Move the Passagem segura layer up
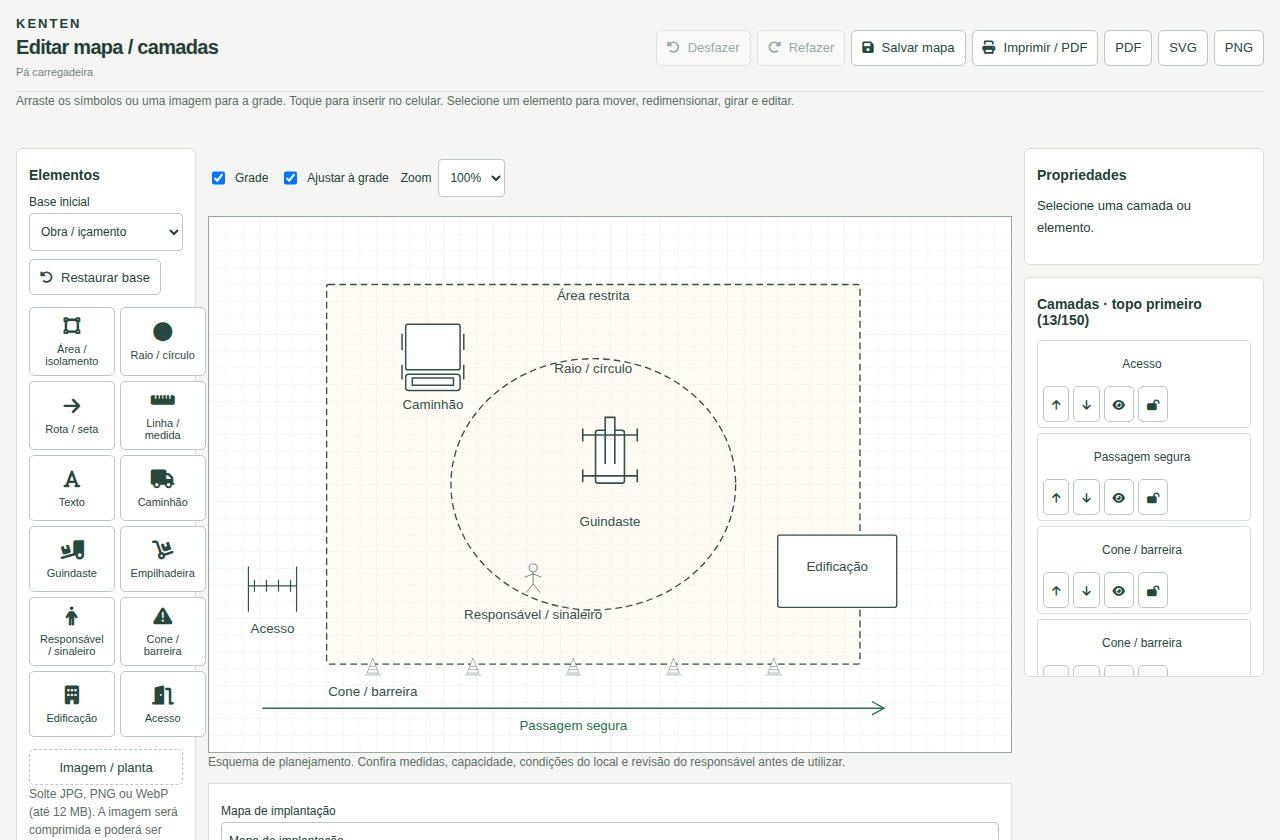 (x=1056, y=497)
